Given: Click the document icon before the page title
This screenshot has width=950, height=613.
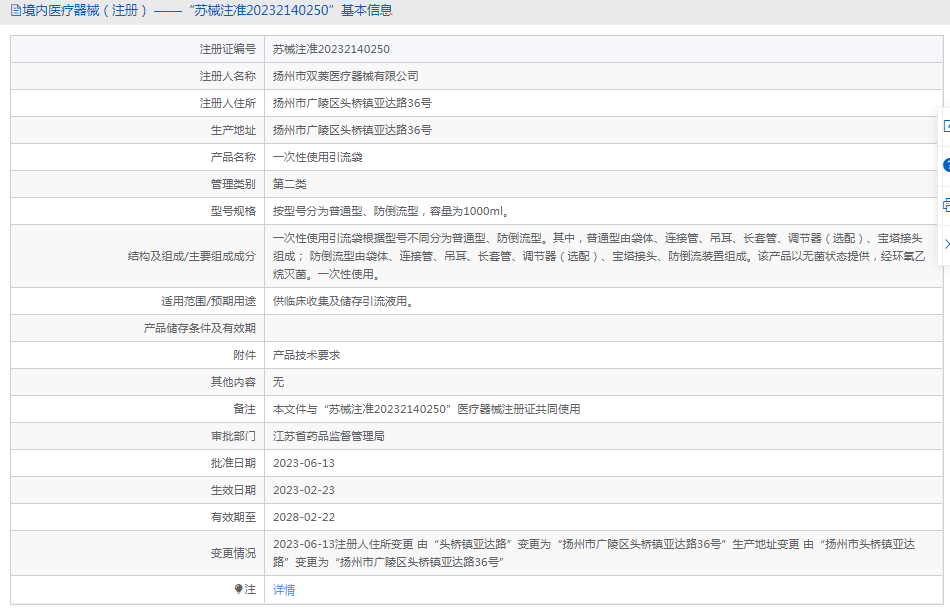Looking at the screenshot, I should click(x=16, y=10).
